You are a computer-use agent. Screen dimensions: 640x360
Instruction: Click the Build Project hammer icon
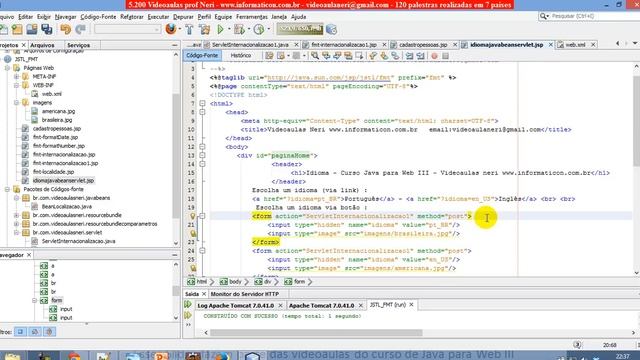coord(189,29)
